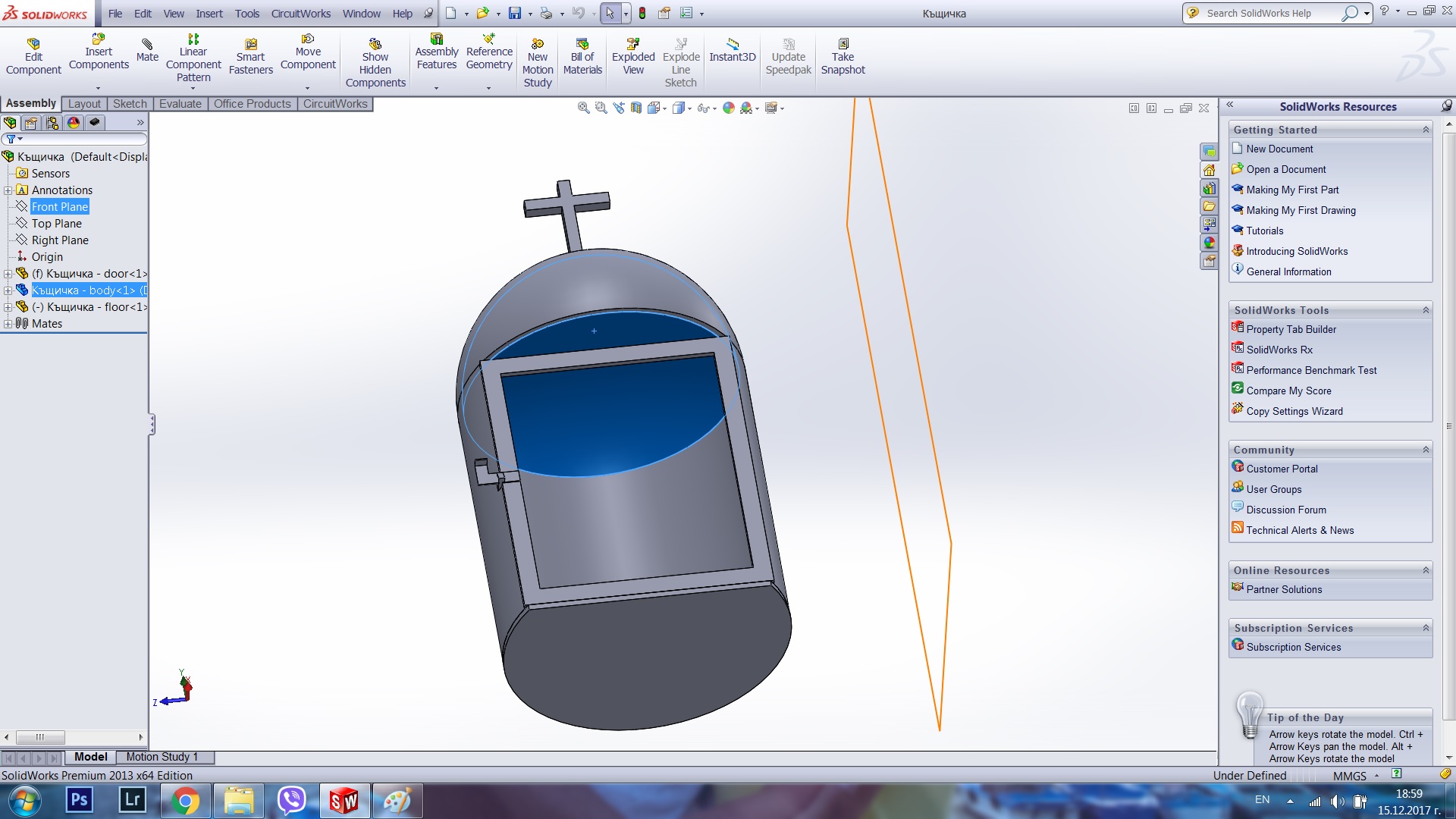Expand the Annotations folder node
Screen dimensions: 1456x819
(x=8, y=190)
